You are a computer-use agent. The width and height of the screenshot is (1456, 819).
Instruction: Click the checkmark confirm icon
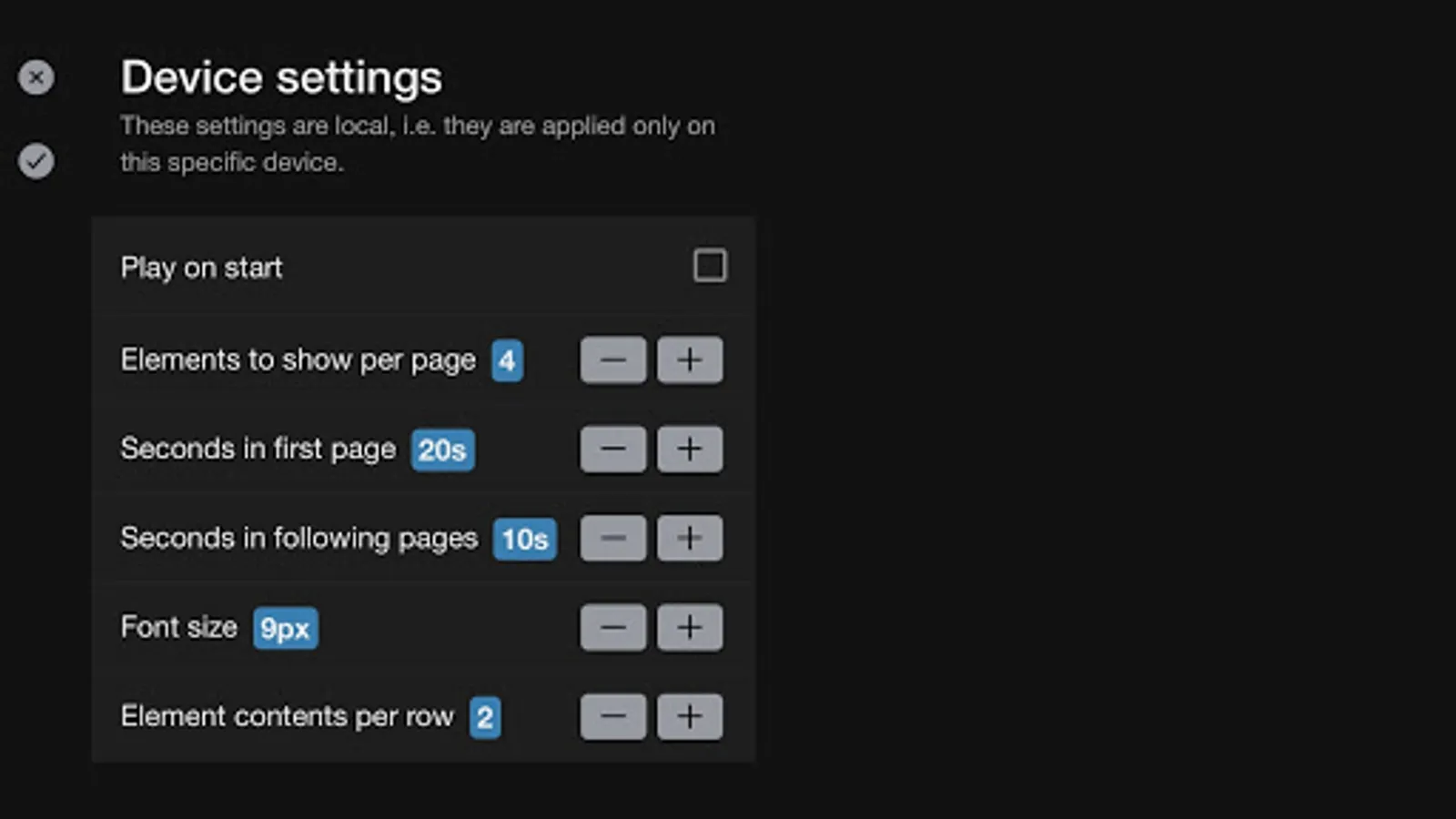[36, 161]
